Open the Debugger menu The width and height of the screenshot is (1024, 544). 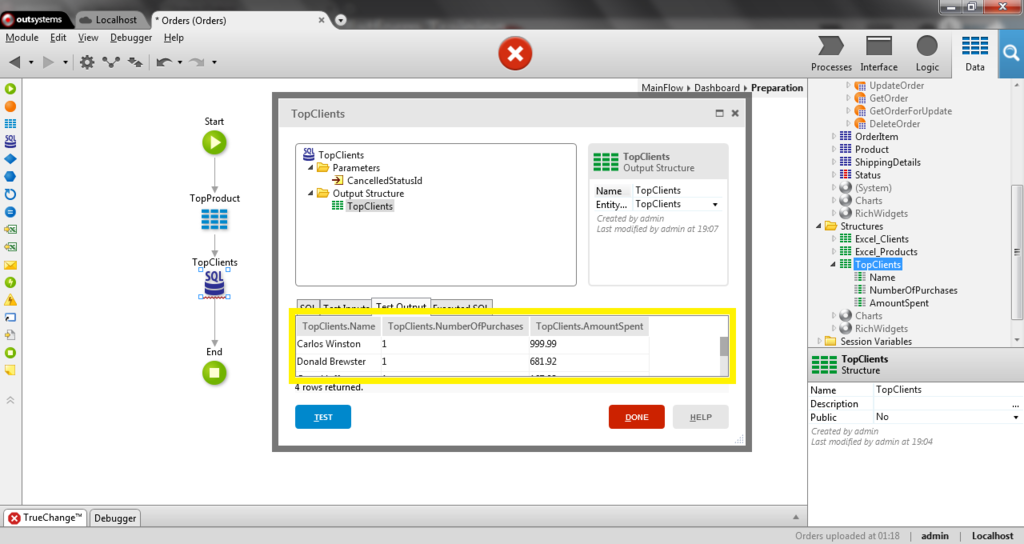131,38
